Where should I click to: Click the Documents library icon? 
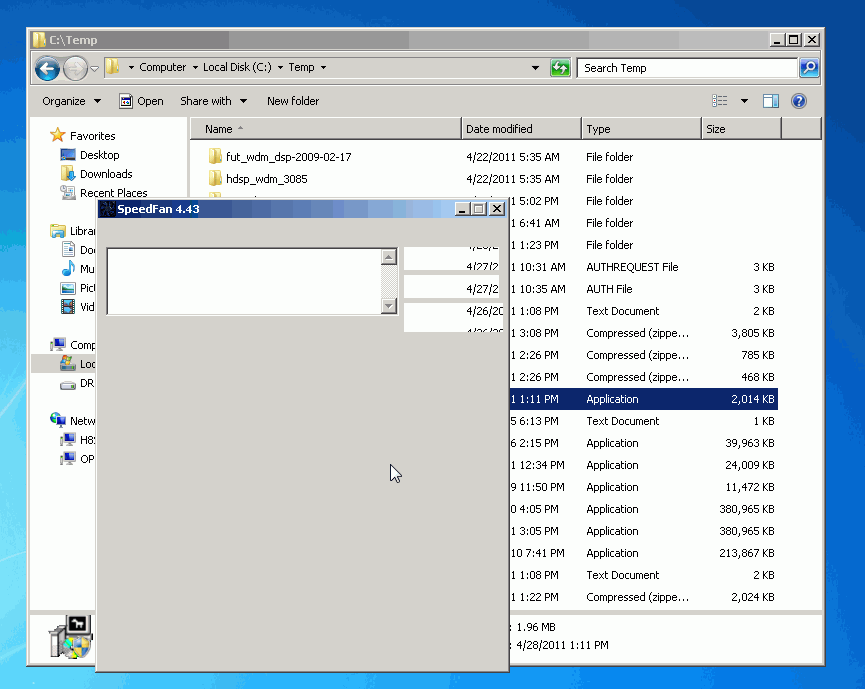pos(68,250)
